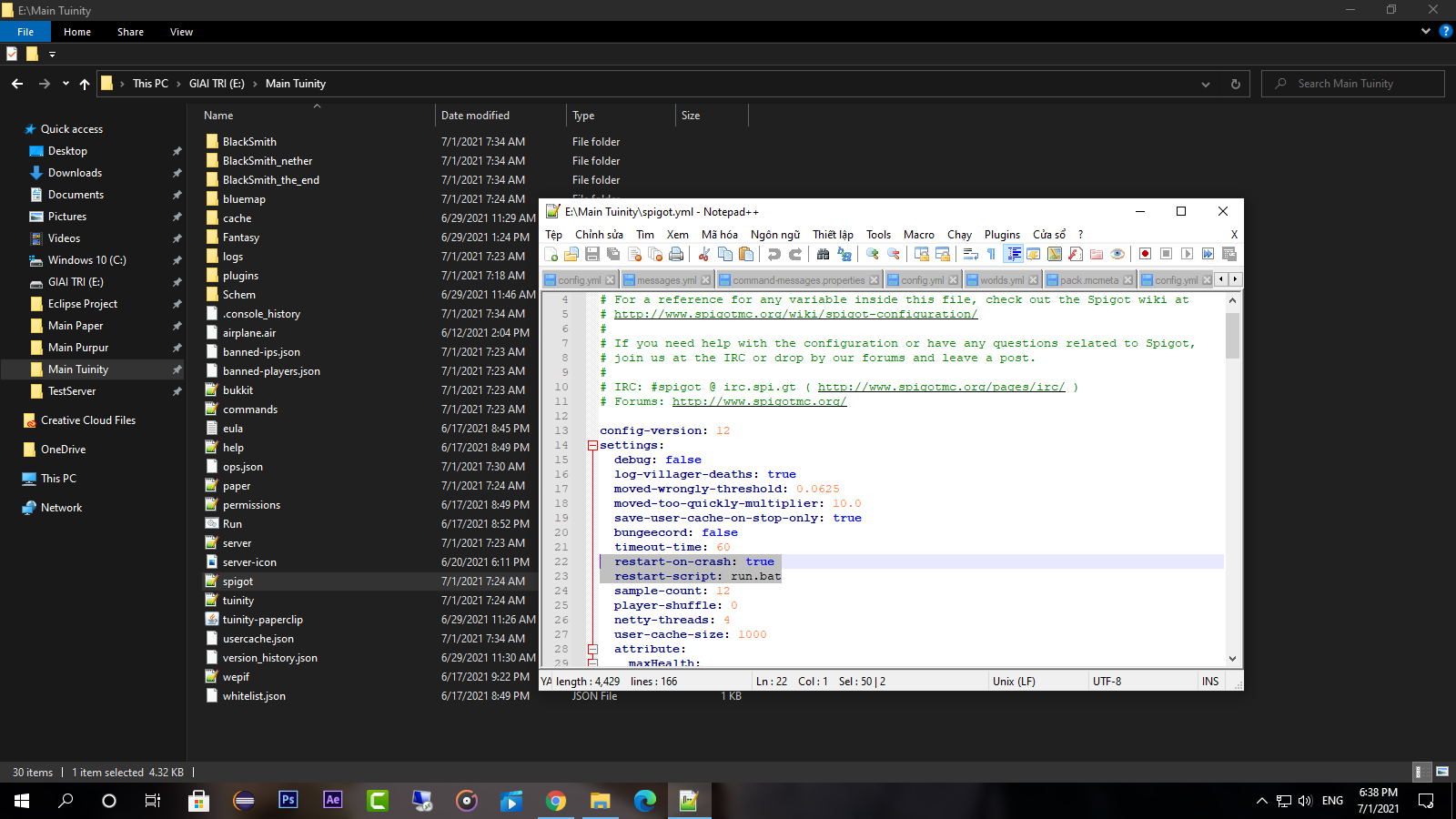The height and width of the screenshot is (819, 1456).
Task: Toggle the Indent guide toolbar button
Action: pyautogui.click(x=1013, y=254)
